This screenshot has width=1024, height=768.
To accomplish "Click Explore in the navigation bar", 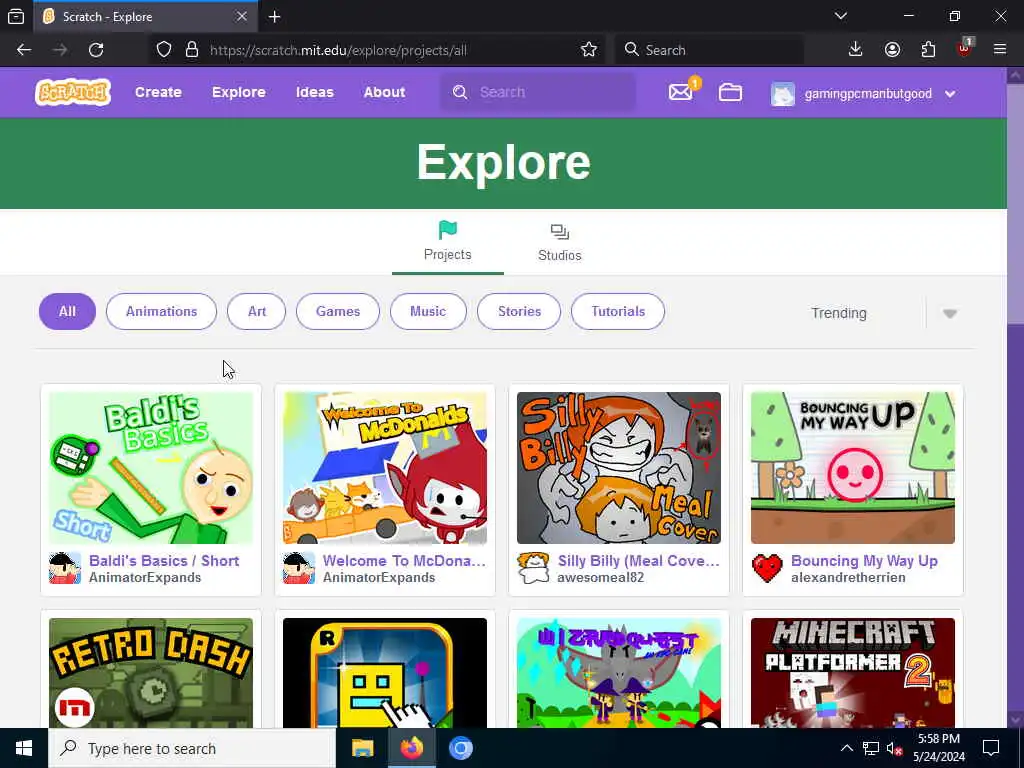I will click(238, 92).
